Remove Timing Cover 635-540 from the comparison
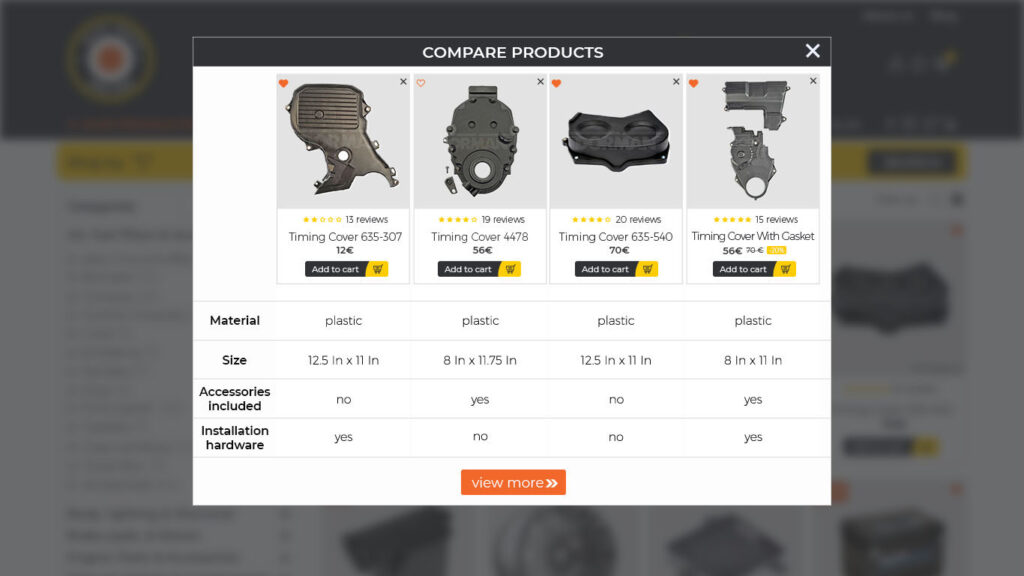The image size is (1024, 576). 677,82
